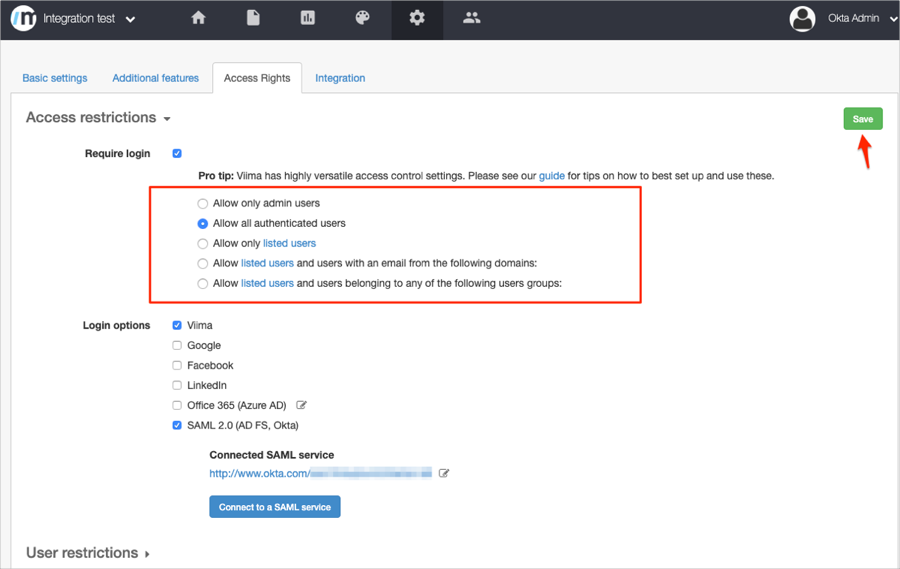Image resolution: width=900 pixels, height=569 pixels.
Task: Open the statistics chart icon
Action: (x=308, y=18)
